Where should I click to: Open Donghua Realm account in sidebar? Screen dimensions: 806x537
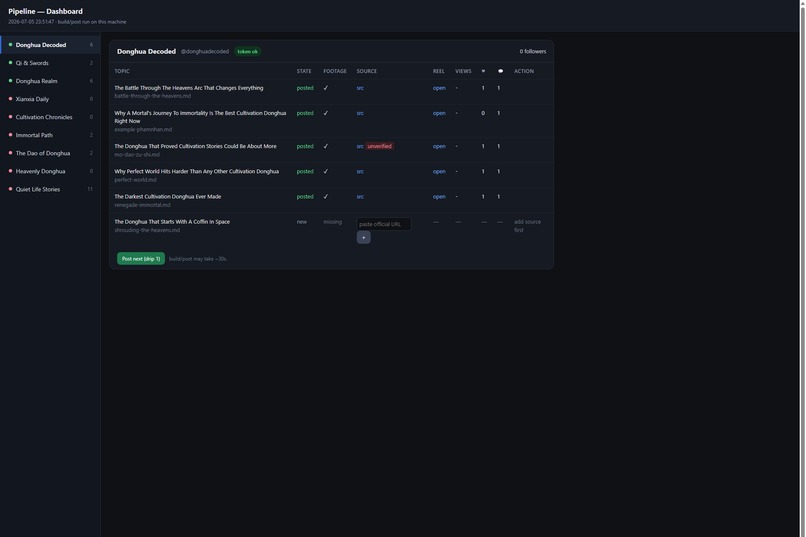(x=50, y=81)
